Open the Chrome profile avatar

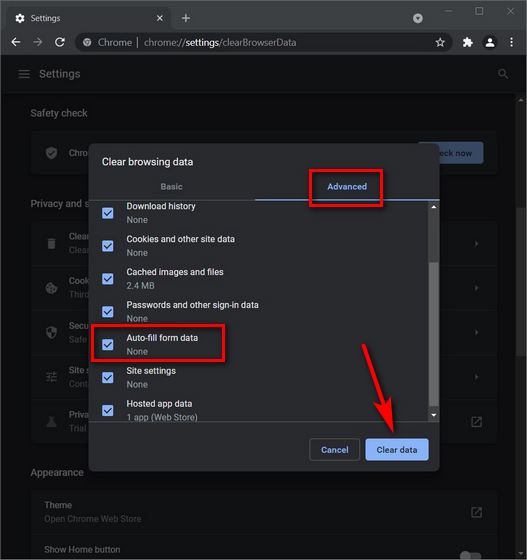490,42
